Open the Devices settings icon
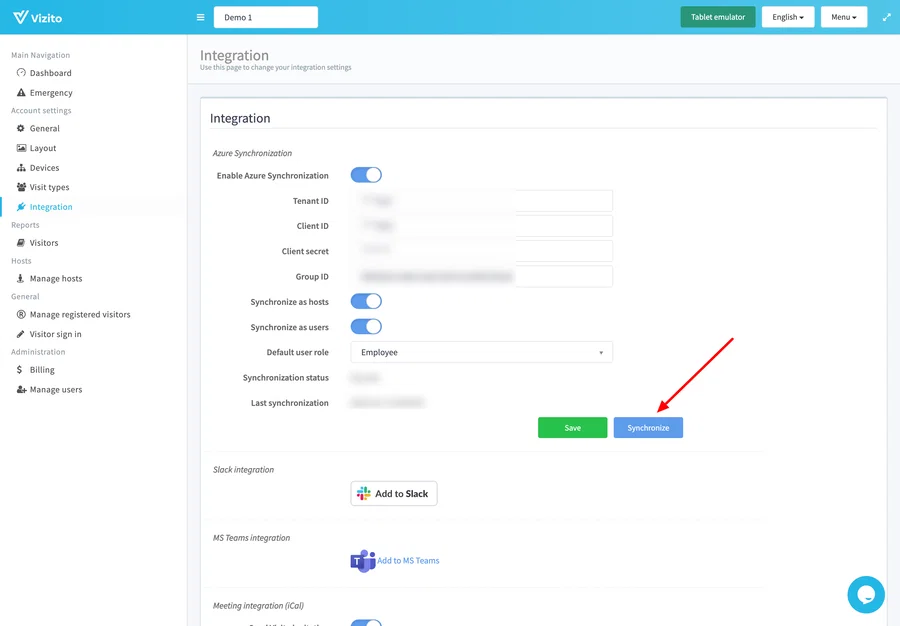 pyautogui.click(x=22, y=167)
